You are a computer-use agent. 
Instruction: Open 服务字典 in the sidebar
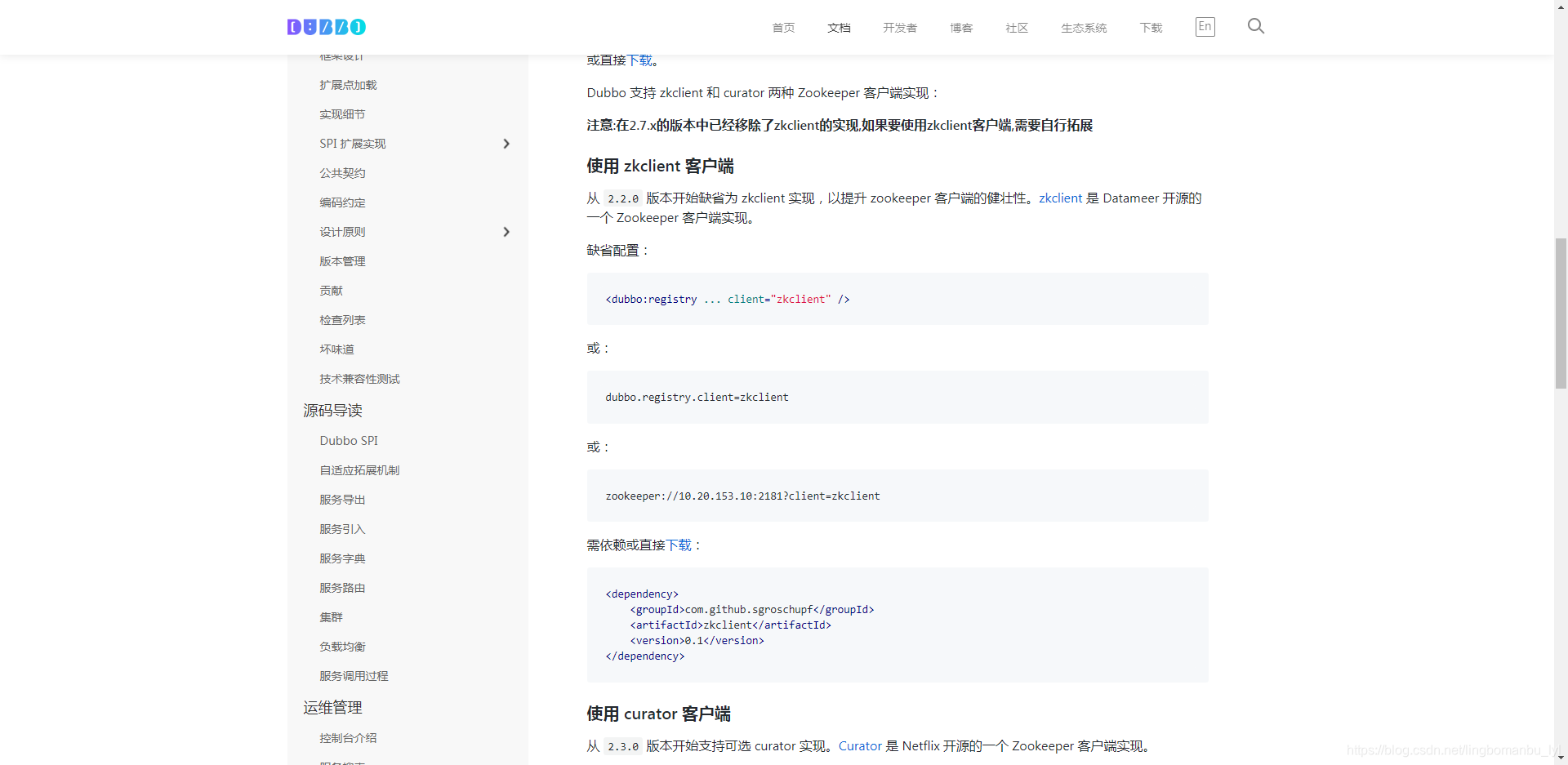point(342,558)
